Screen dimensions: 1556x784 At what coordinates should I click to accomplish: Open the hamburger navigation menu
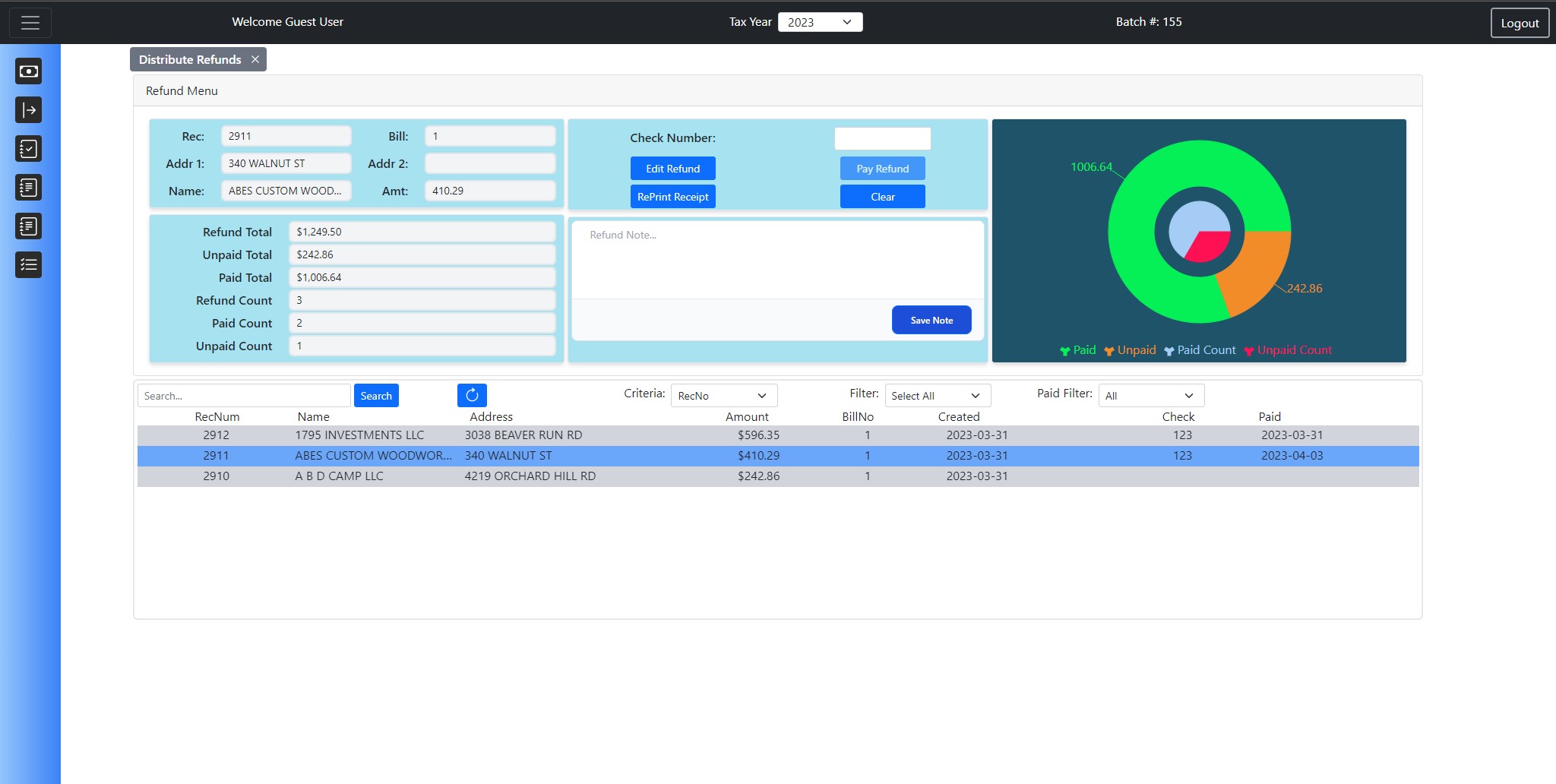click(30, 23)
